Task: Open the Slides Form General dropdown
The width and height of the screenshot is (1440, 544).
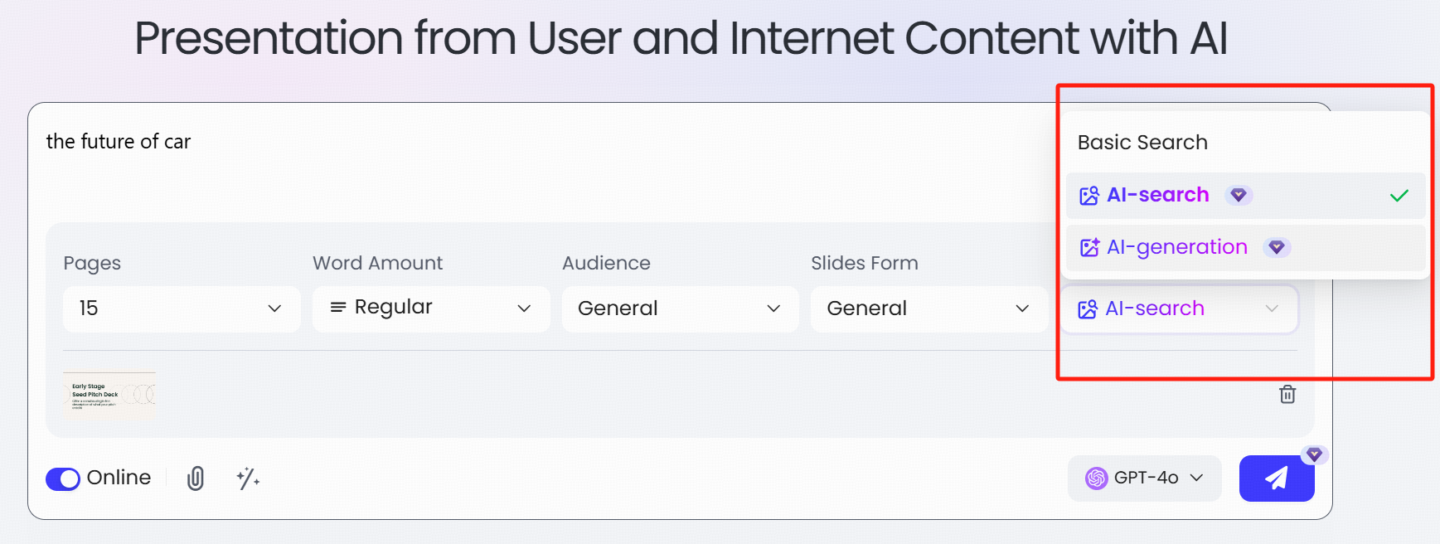Action: coord(929,308)
